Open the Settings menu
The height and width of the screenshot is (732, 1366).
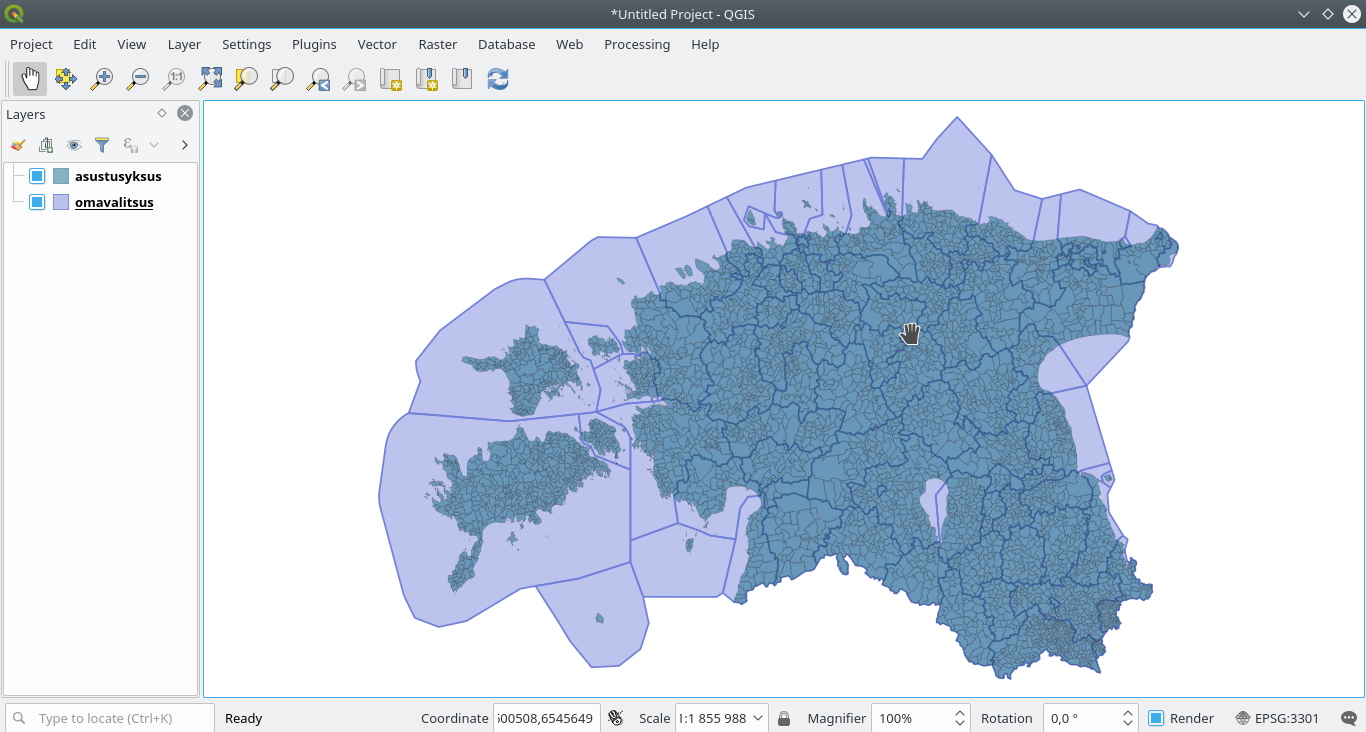pos(247,44)
